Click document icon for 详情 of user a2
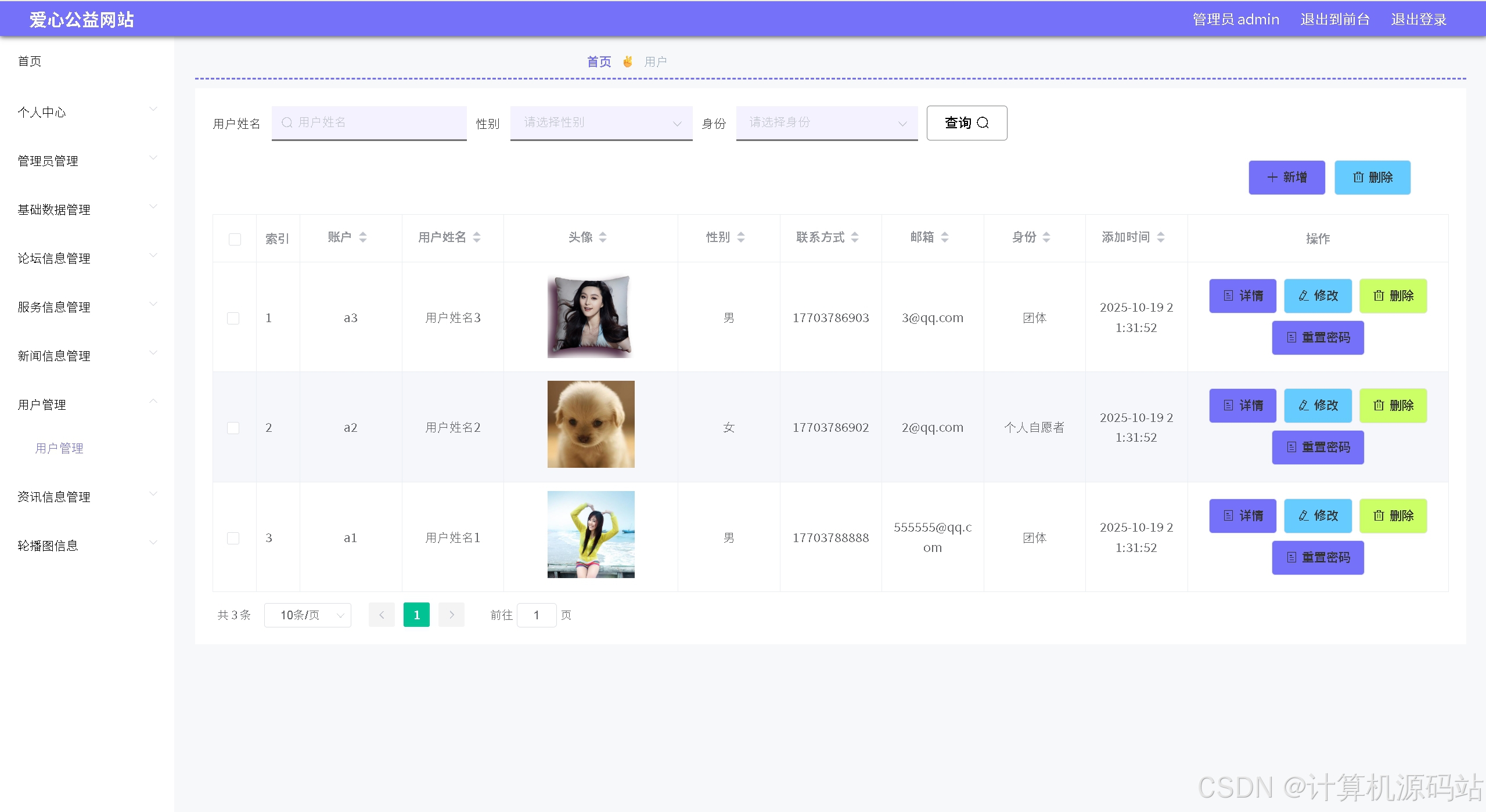Viewport: 1486px width, 812px height. pos(1228,405)
